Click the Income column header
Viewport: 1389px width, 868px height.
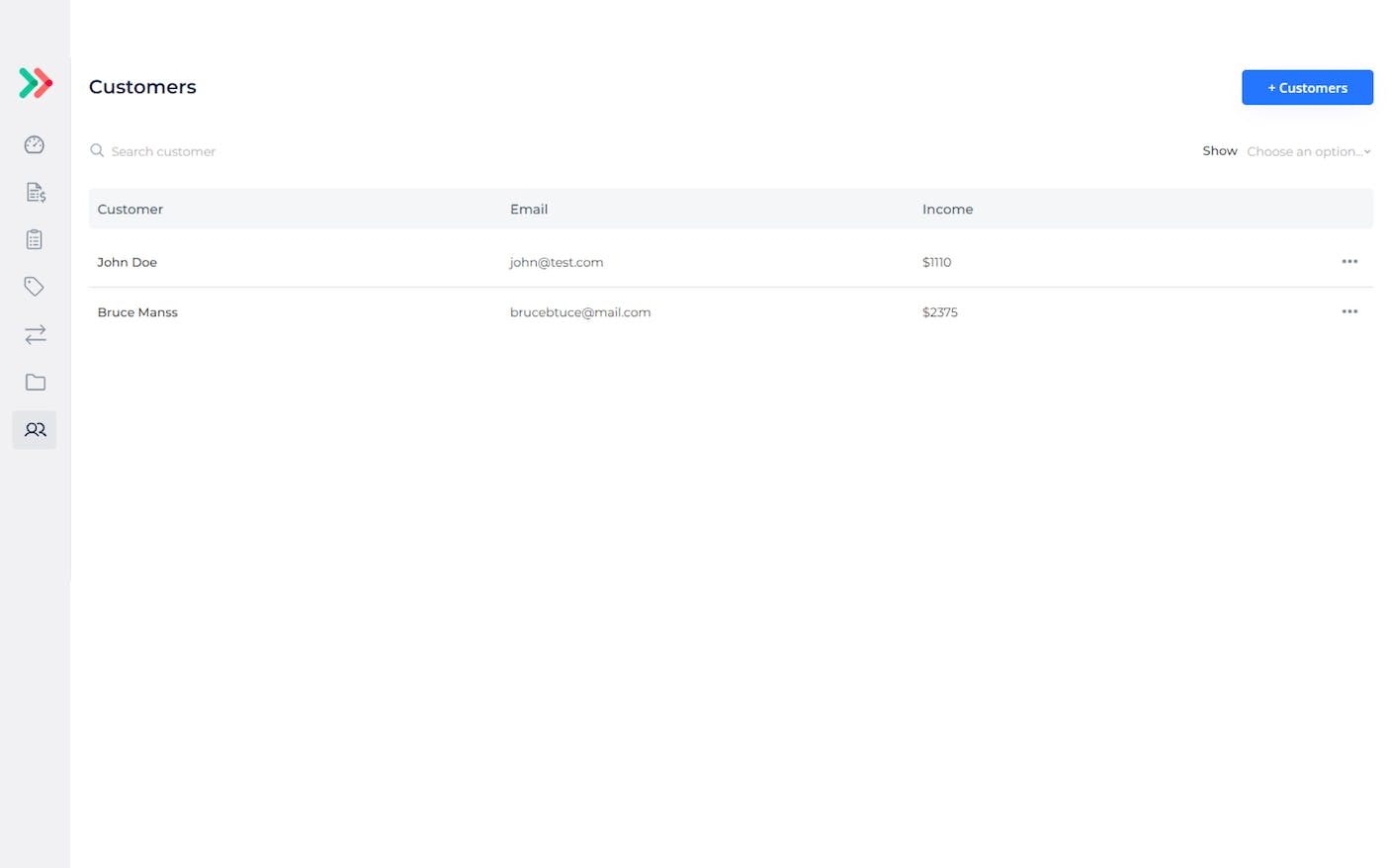point(947,209)
